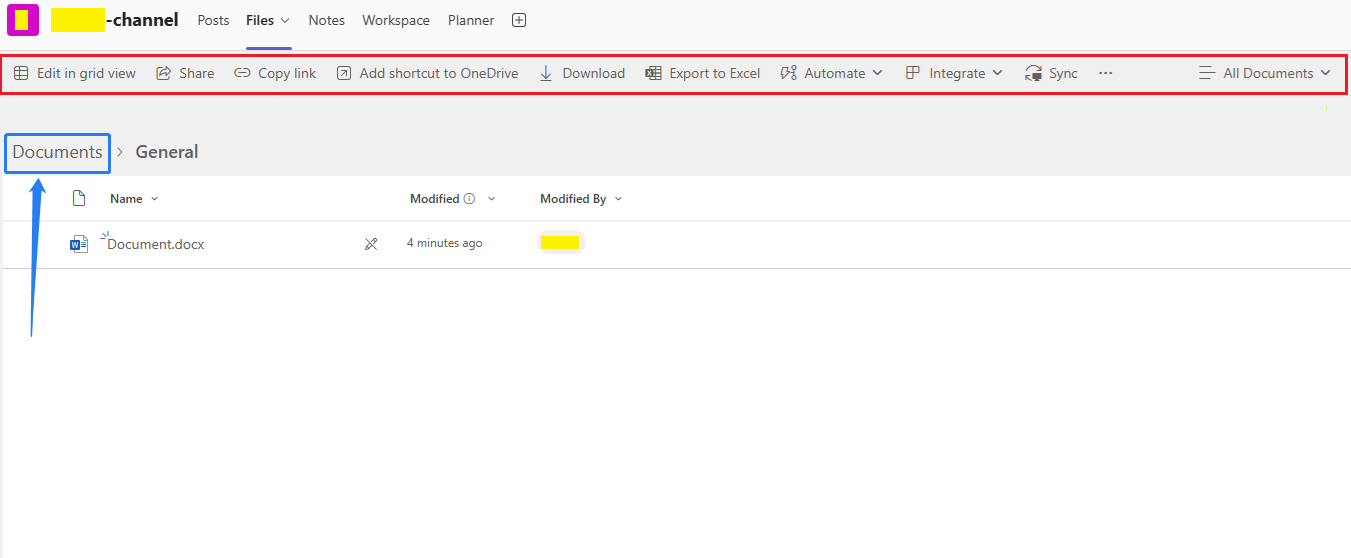This screenshot has height=558, width=1351.
Task: Click the channel name heading
Action: click(115, 19)
